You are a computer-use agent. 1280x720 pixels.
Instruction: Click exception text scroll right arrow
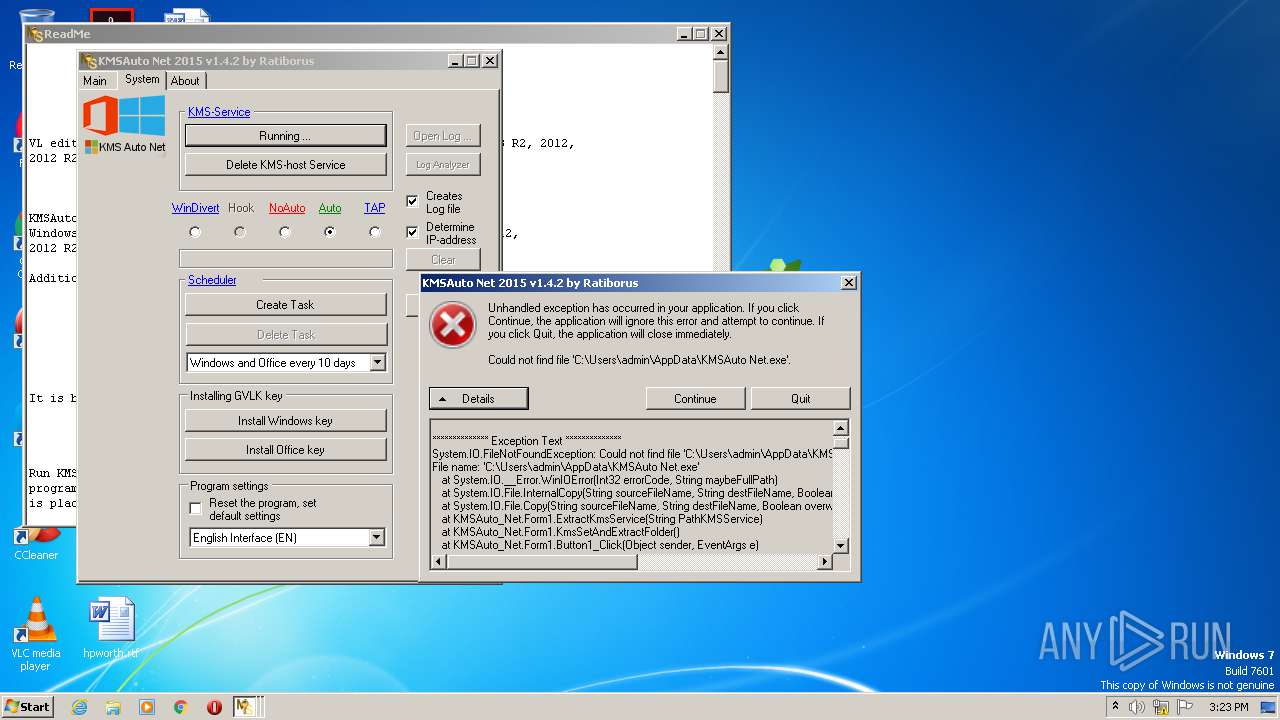coord(825,562)
